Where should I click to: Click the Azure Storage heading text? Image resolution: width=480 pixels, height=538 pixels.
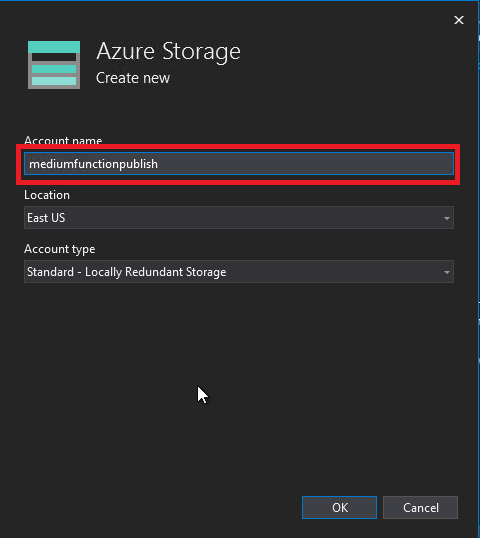click(168, 52)
